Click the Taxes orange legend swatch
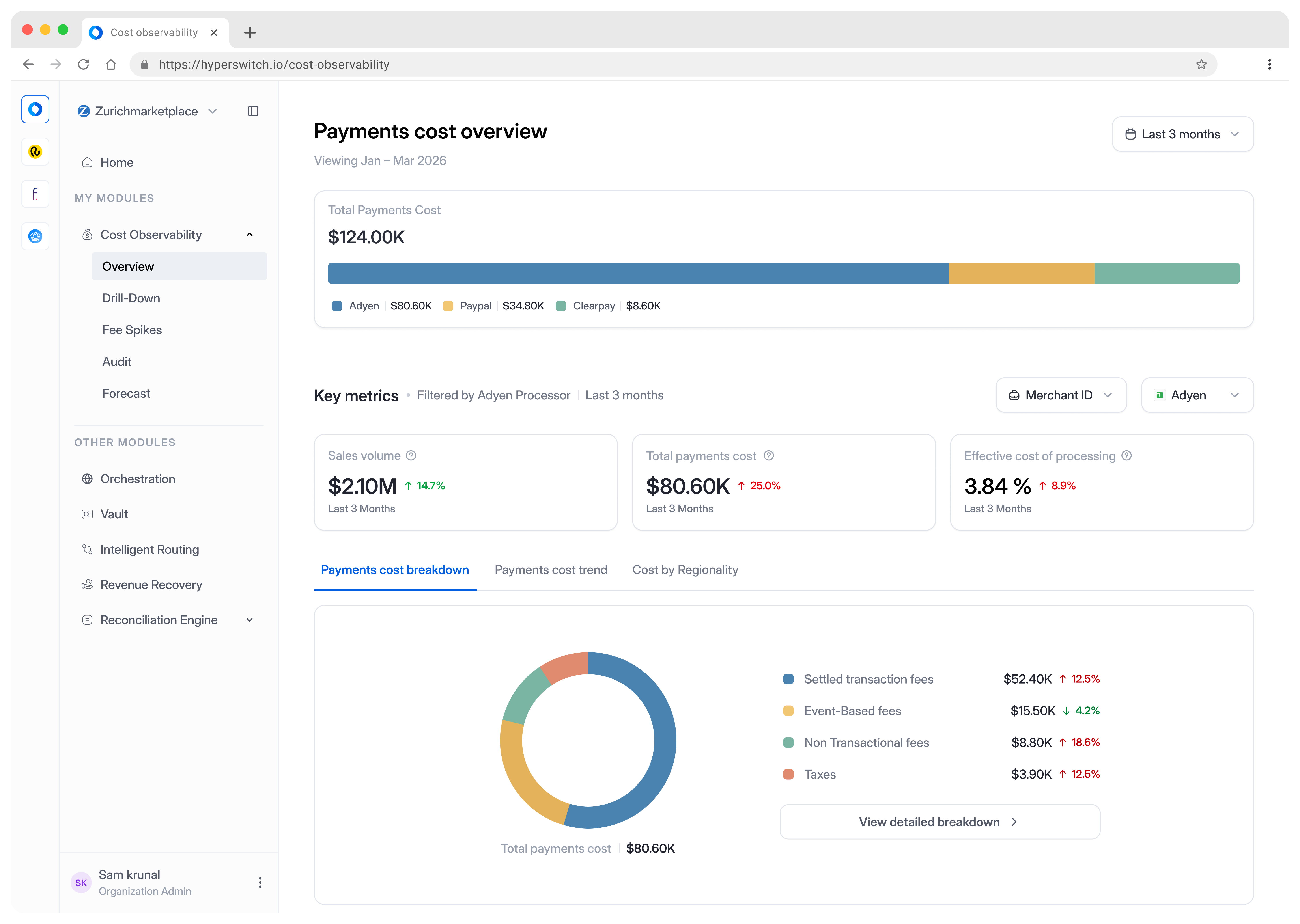Image resolution: width=1300 pixels, height=924 pixels. [788, 774]
